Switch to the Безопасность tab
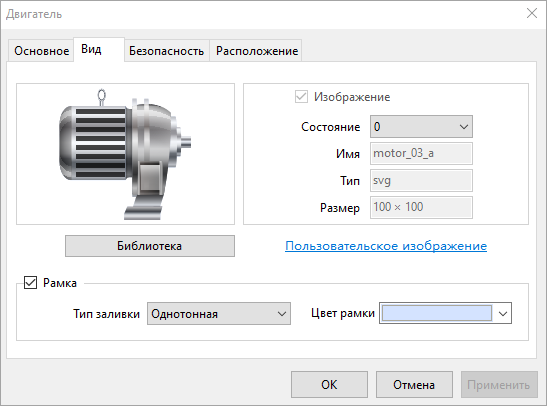 pos(166,51)
